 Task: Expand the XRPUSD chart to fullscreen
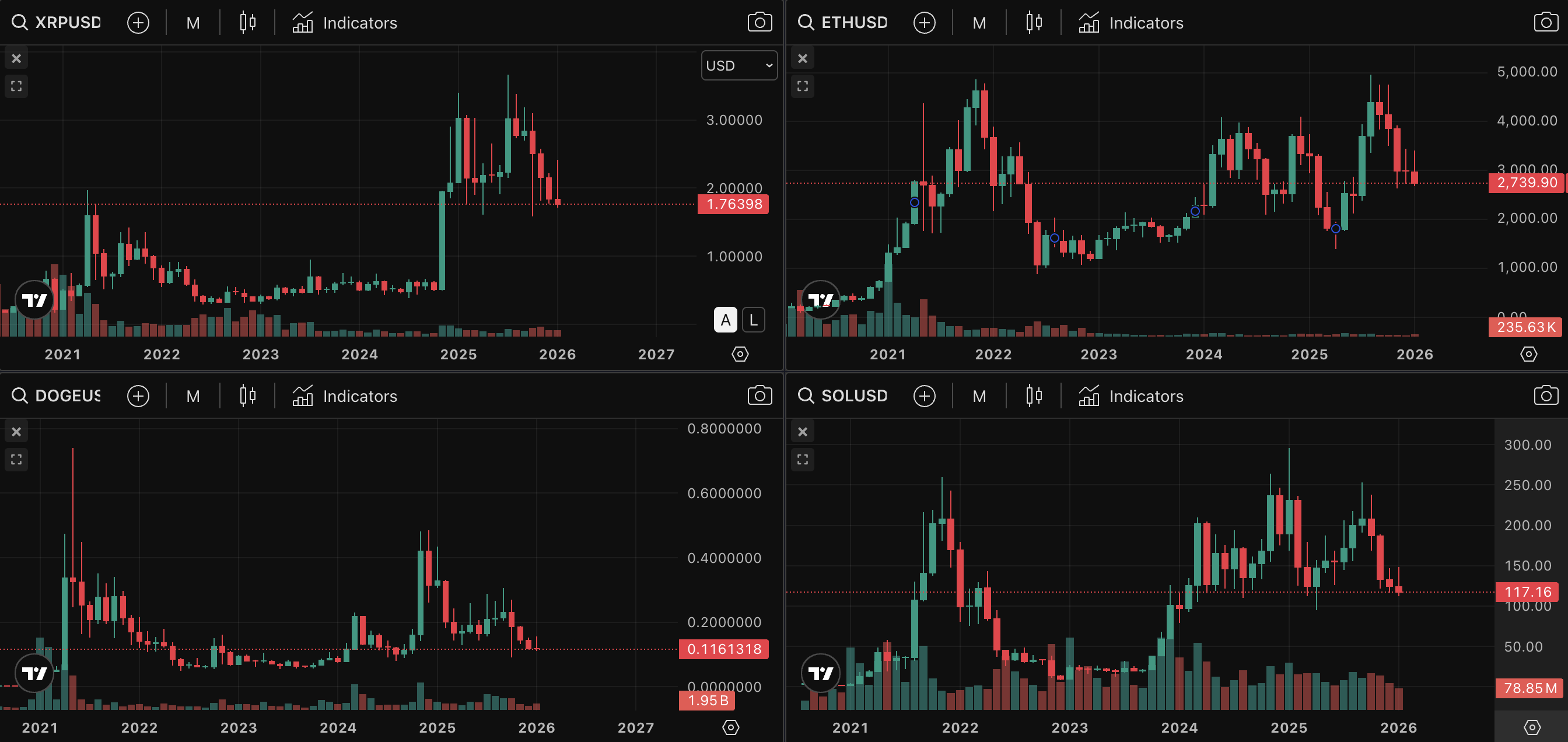coord(16,86)
